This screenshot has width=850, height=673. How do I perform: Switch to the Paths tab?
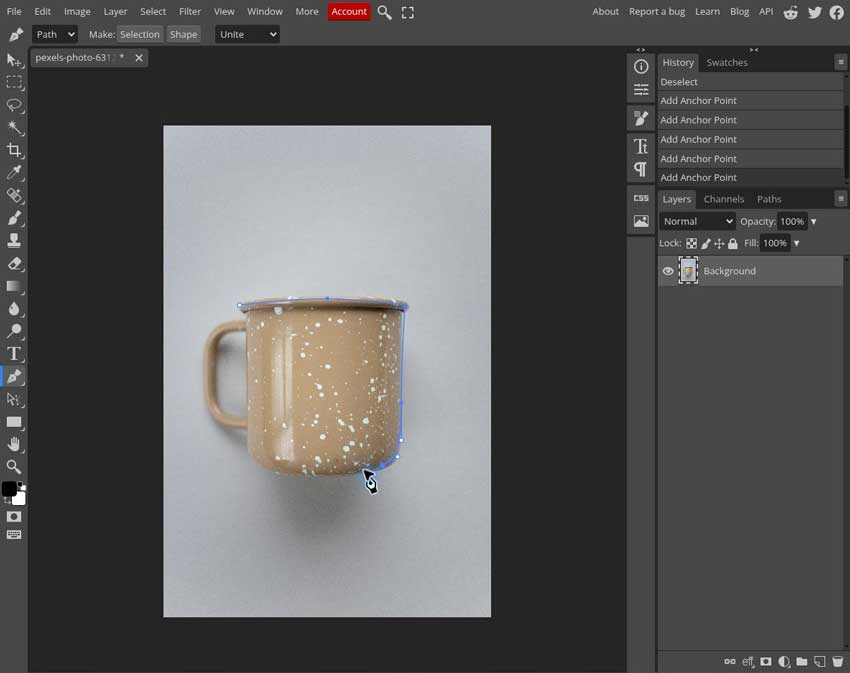[x=769, y=199]
